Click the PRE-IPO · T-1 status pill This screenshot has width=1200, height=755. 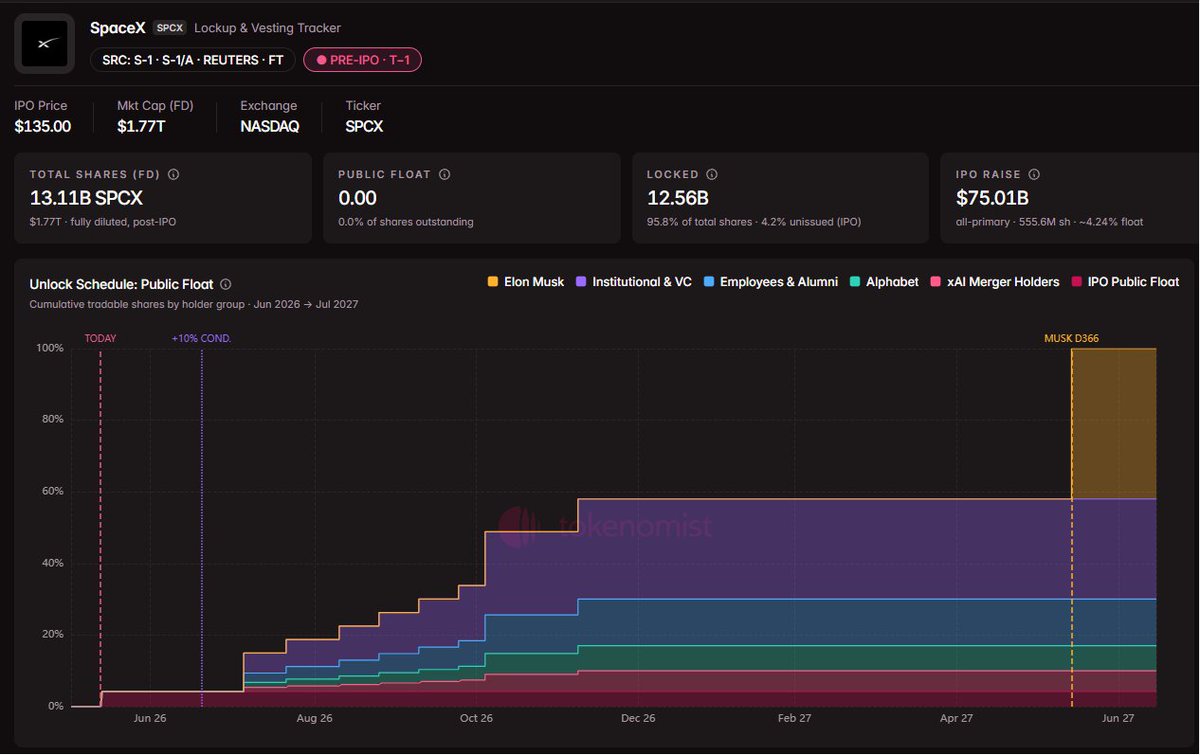363,60
